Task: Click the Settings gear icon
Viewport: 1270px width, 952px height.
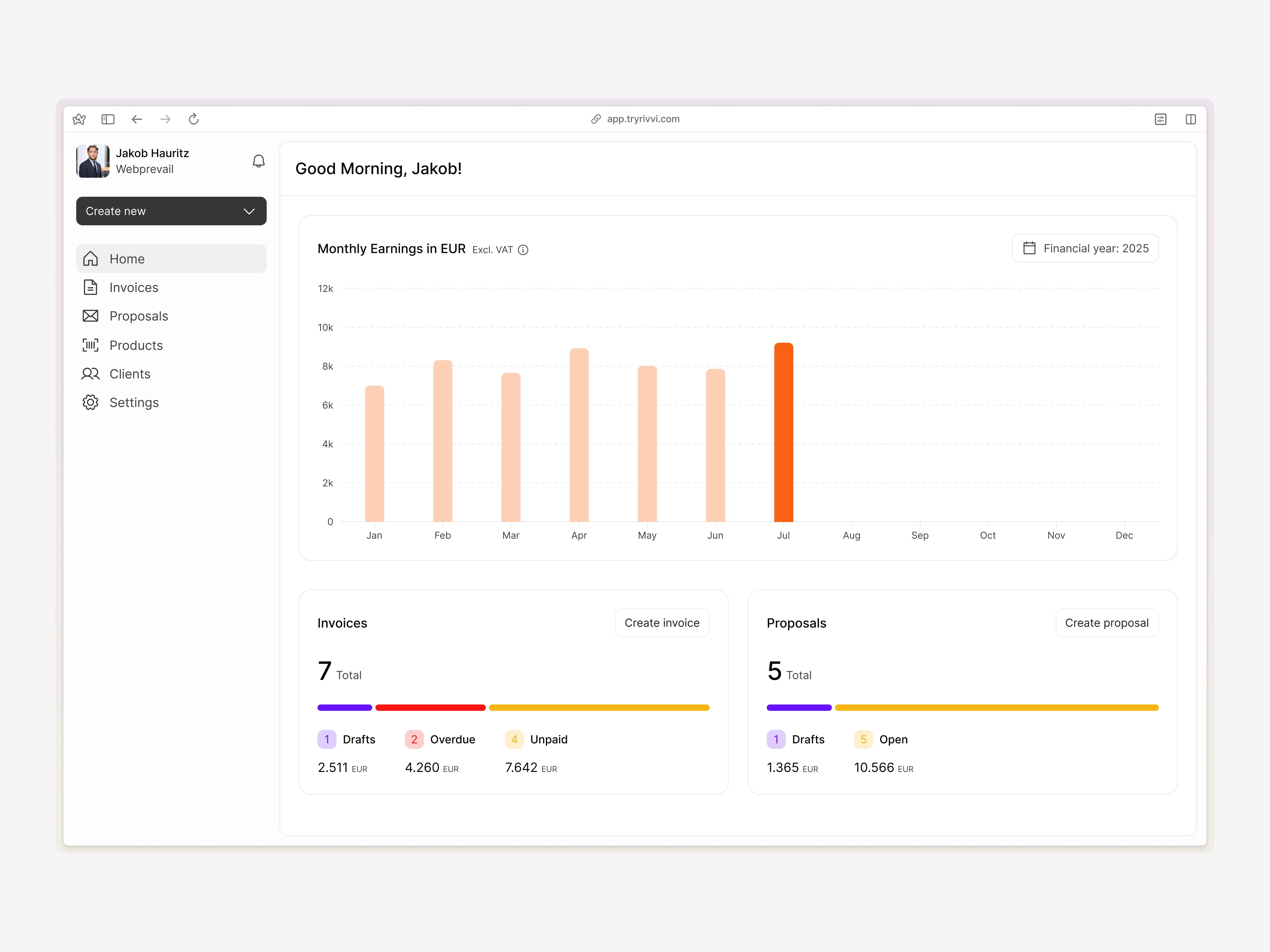Action: coord(90,402)
